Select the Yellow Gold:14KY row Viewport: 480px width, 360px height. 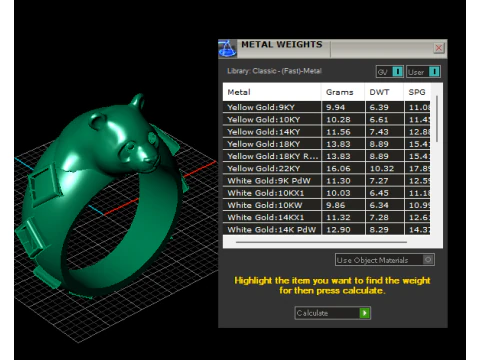tap(327, 132)
